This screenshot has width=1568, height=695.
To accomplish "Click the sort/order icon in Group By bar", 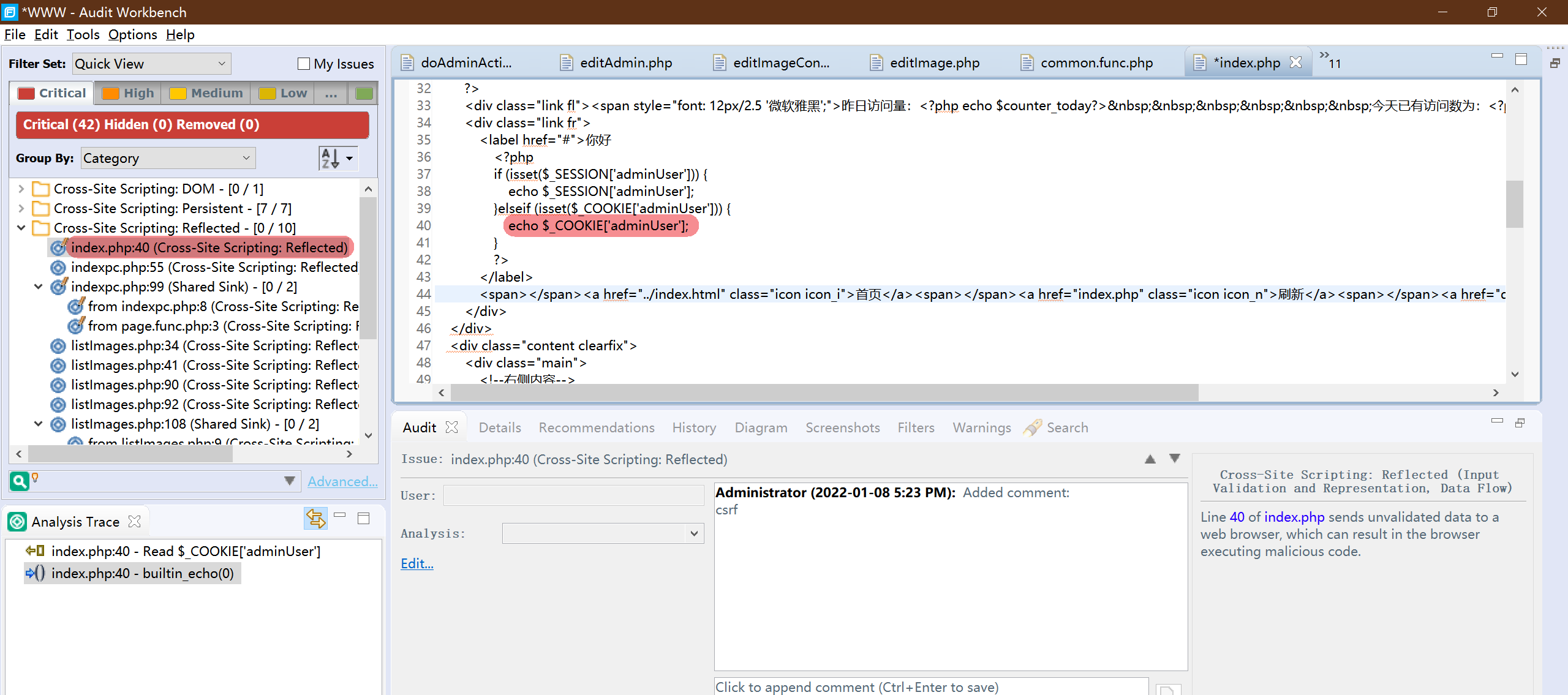I will tap(330, 158).
